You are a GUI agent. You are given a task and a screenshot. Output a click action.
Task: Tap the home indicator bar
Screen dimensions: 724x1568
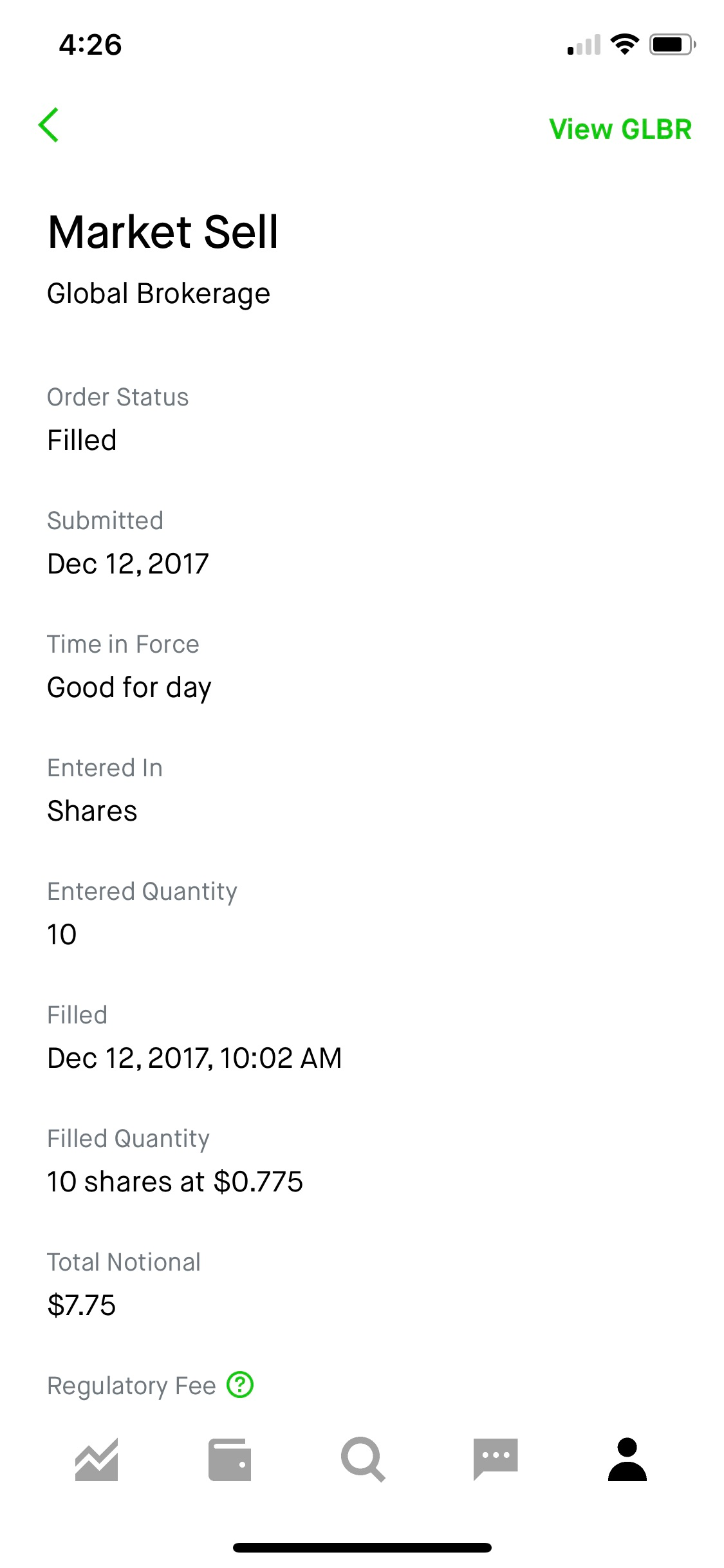[x=362, y=1547]
